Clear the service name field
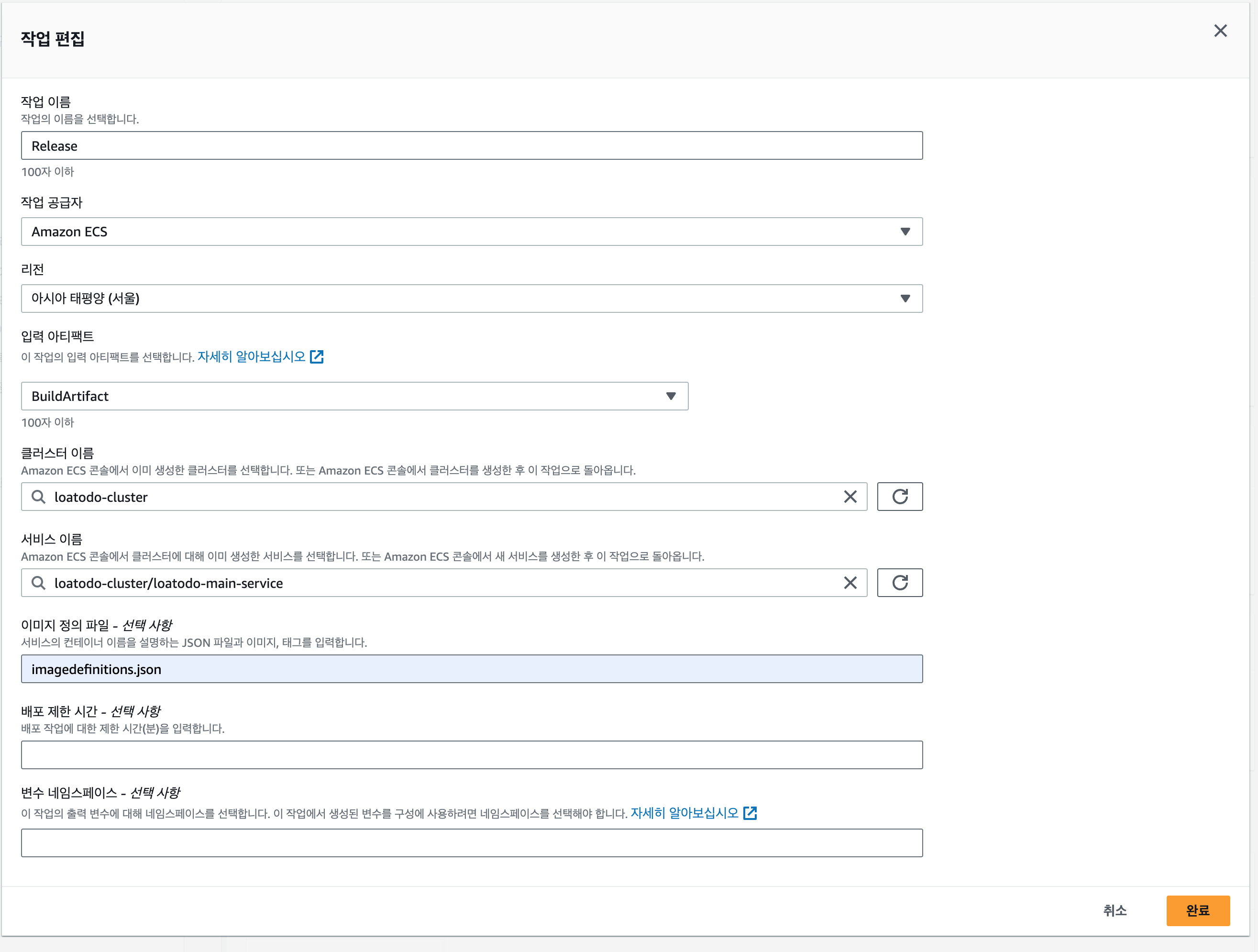 pyautogui.click(x=850, y=583)
